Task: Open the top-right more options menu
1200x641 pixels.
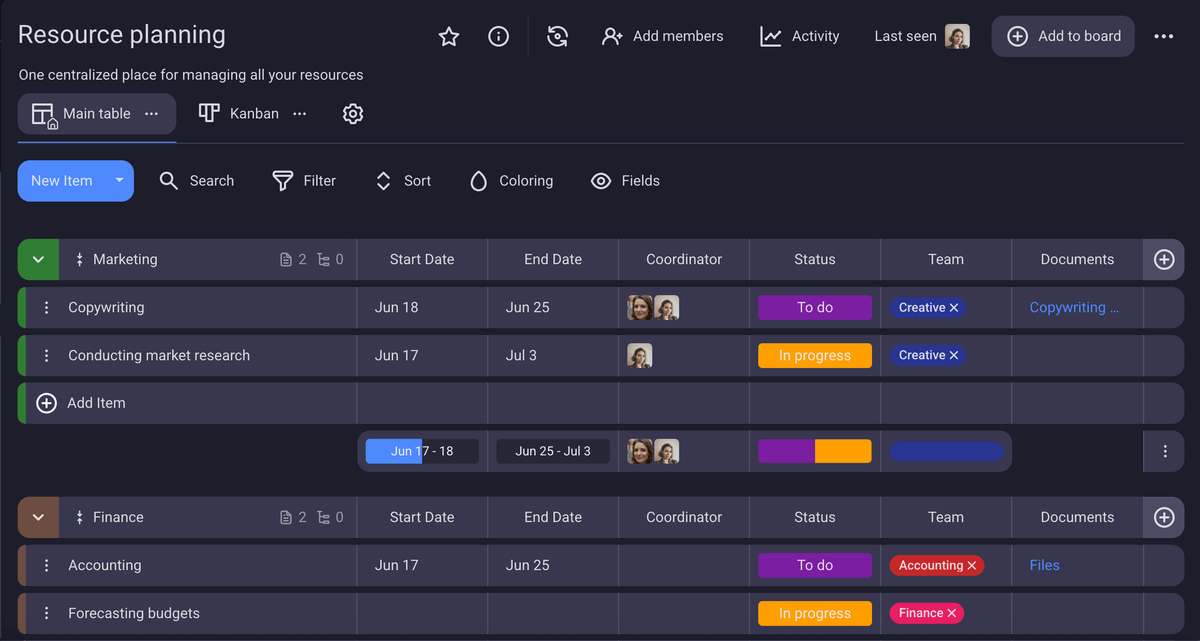Action: point(1163,37)
